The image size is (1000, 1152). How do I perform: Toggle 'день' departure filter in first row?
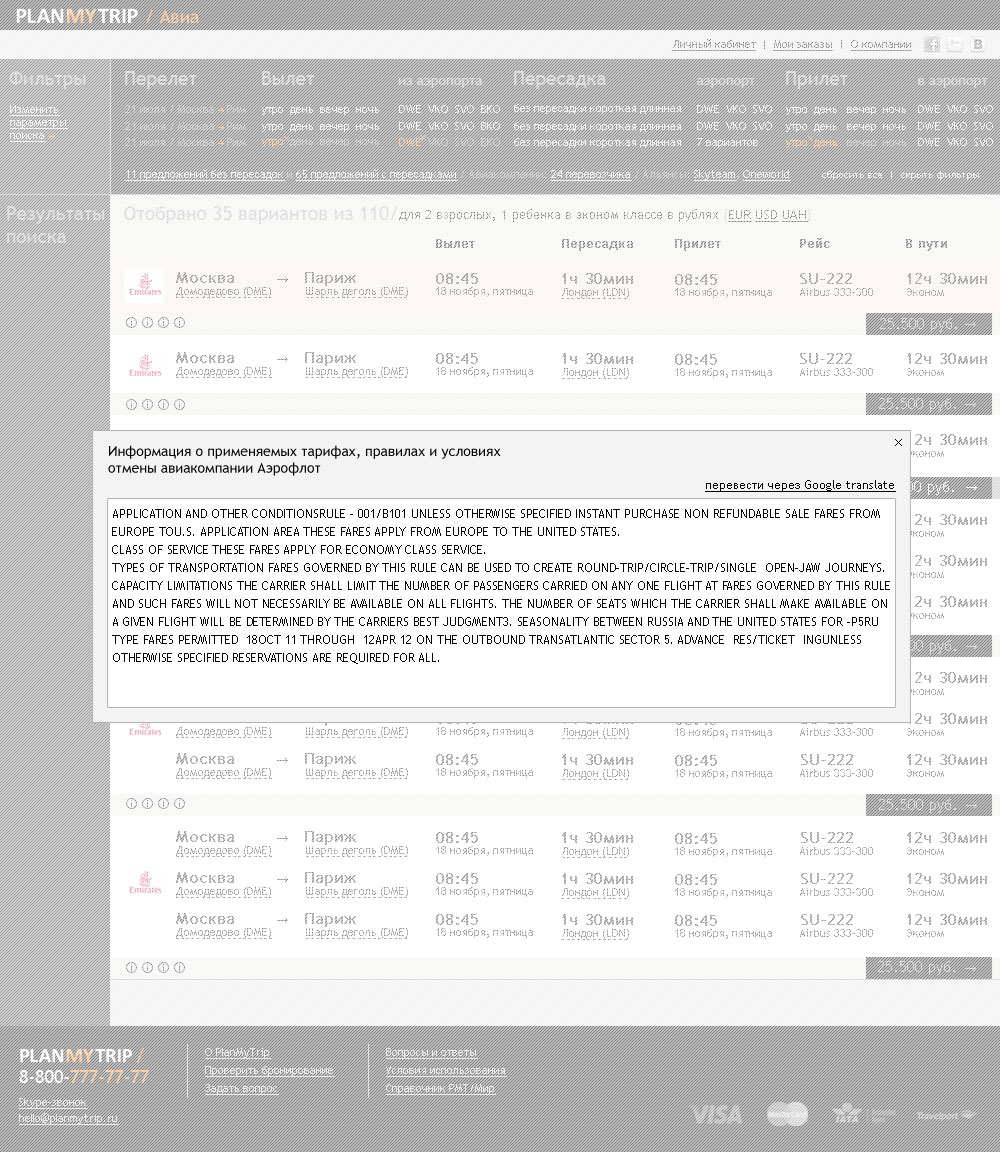click(301, 109)
